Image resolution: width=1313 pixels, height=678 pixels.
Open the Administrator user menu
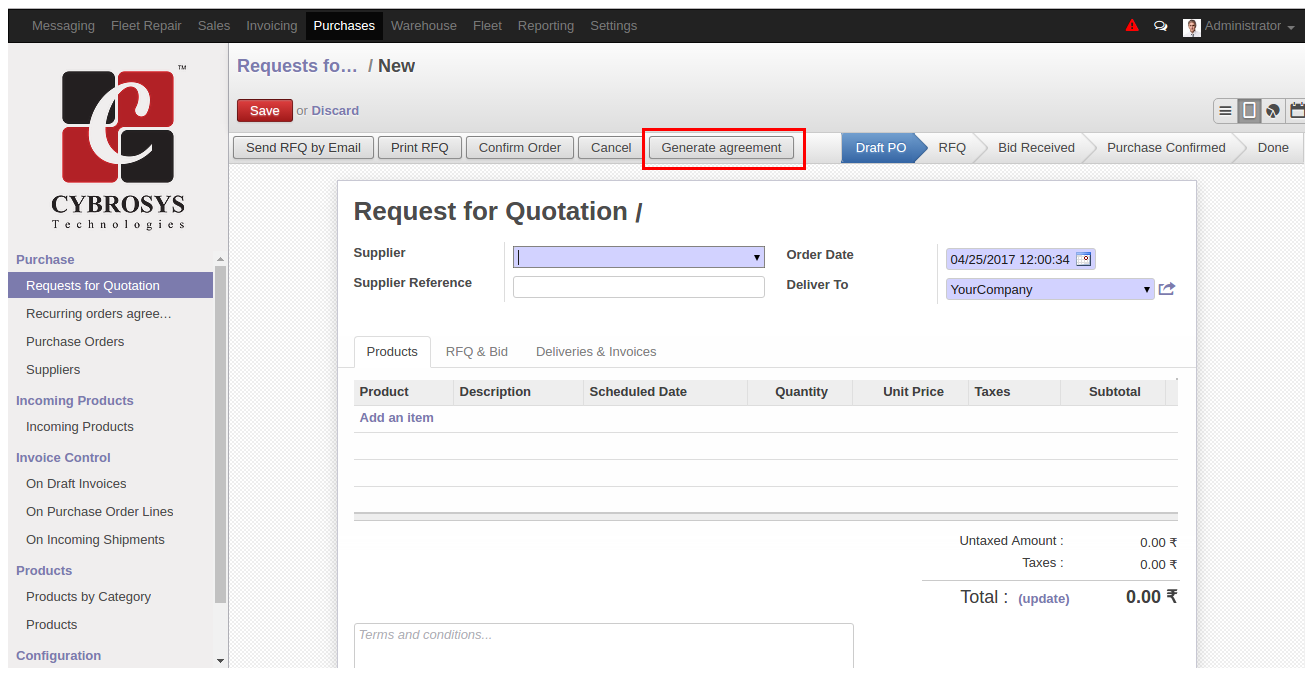1232,26
